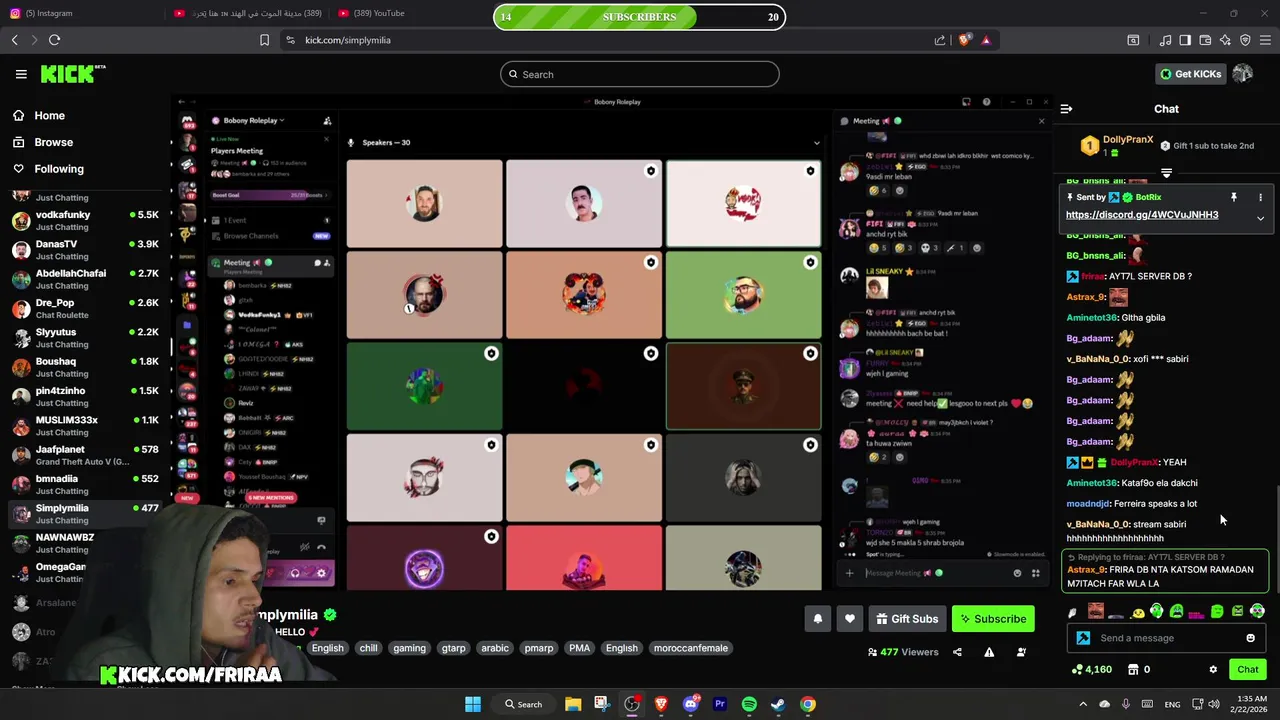
Task: Collapse the Speakers — 30 section chevron
Action: [816, 143]
